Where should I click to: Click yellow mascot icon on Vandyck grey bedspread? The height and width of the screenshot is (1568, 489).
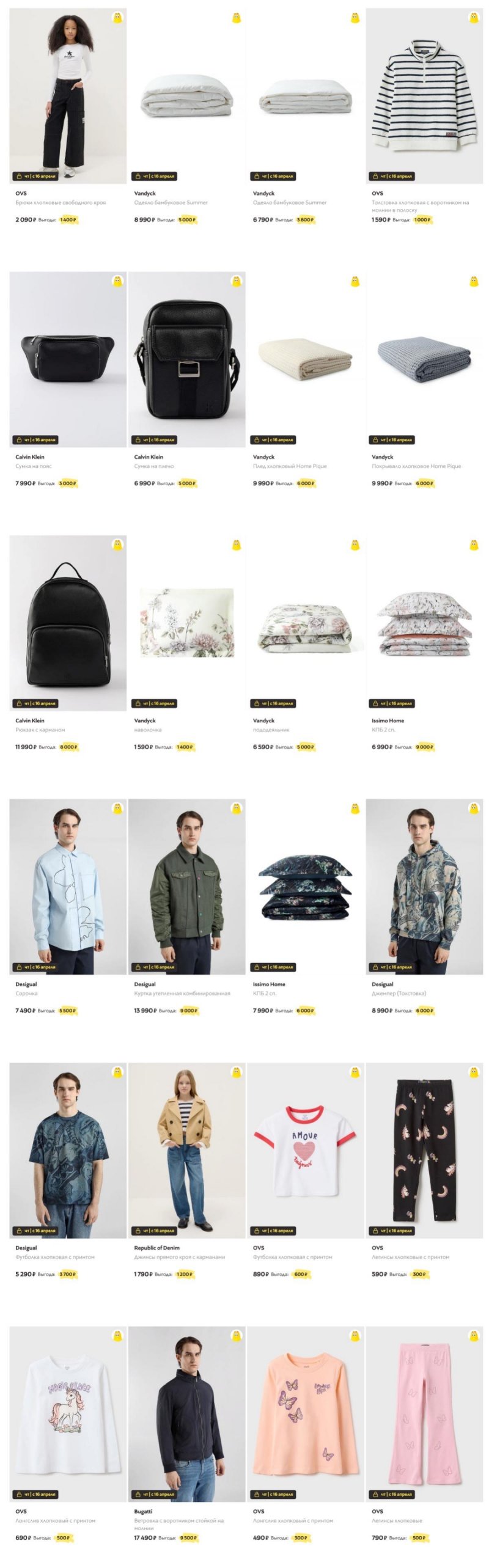(x=474, y=282)
